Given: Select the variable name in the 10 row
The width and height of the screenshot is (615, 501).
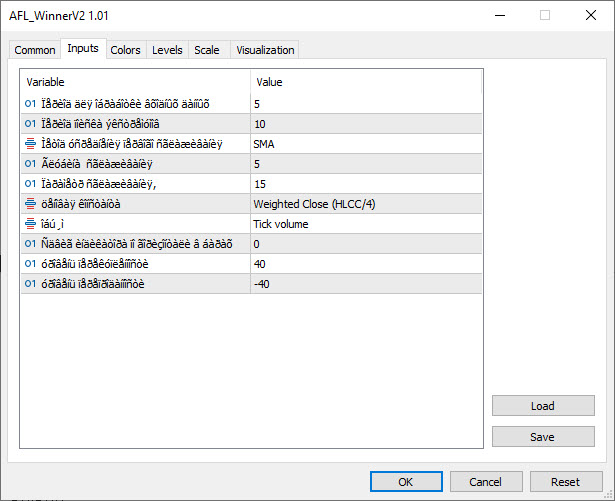Looking at the screenshot, I should [100, 124].
